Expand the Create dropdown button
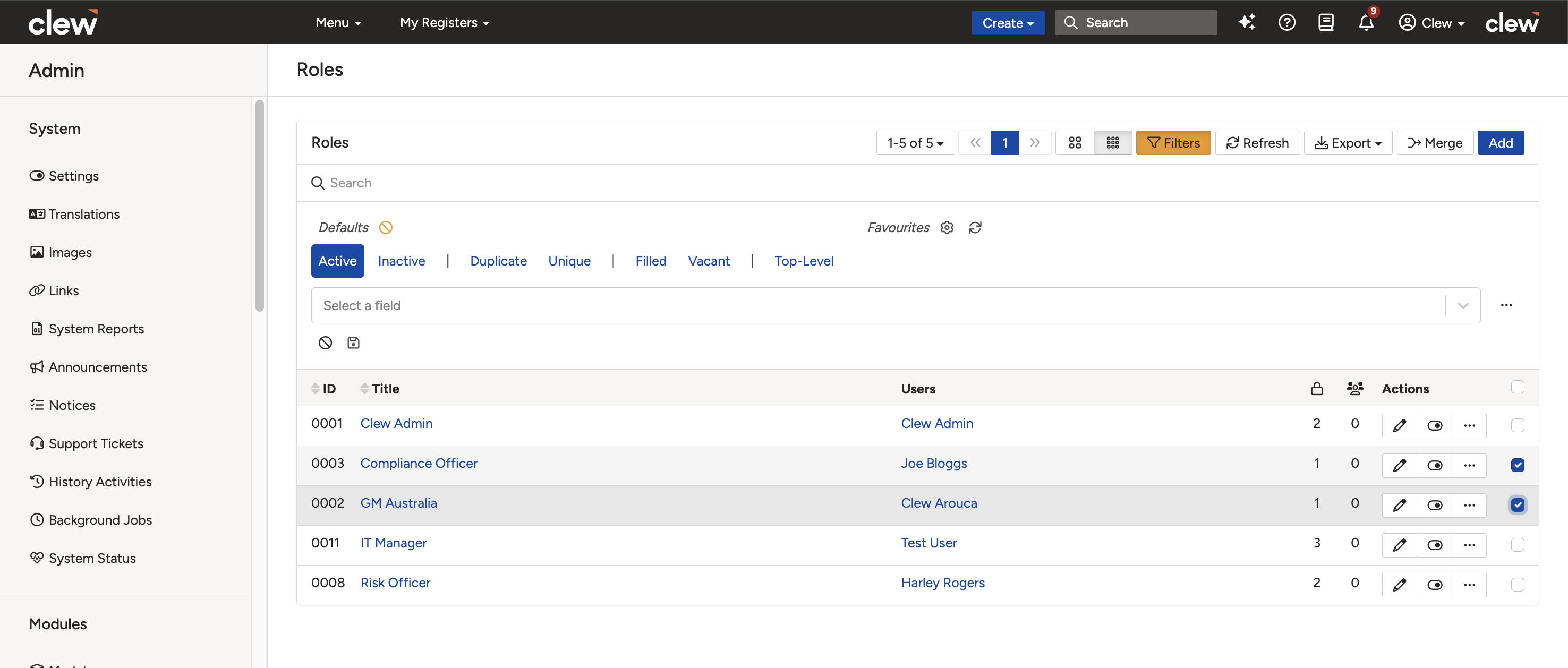This screenshot has height=668, width=1568. 1008,22
